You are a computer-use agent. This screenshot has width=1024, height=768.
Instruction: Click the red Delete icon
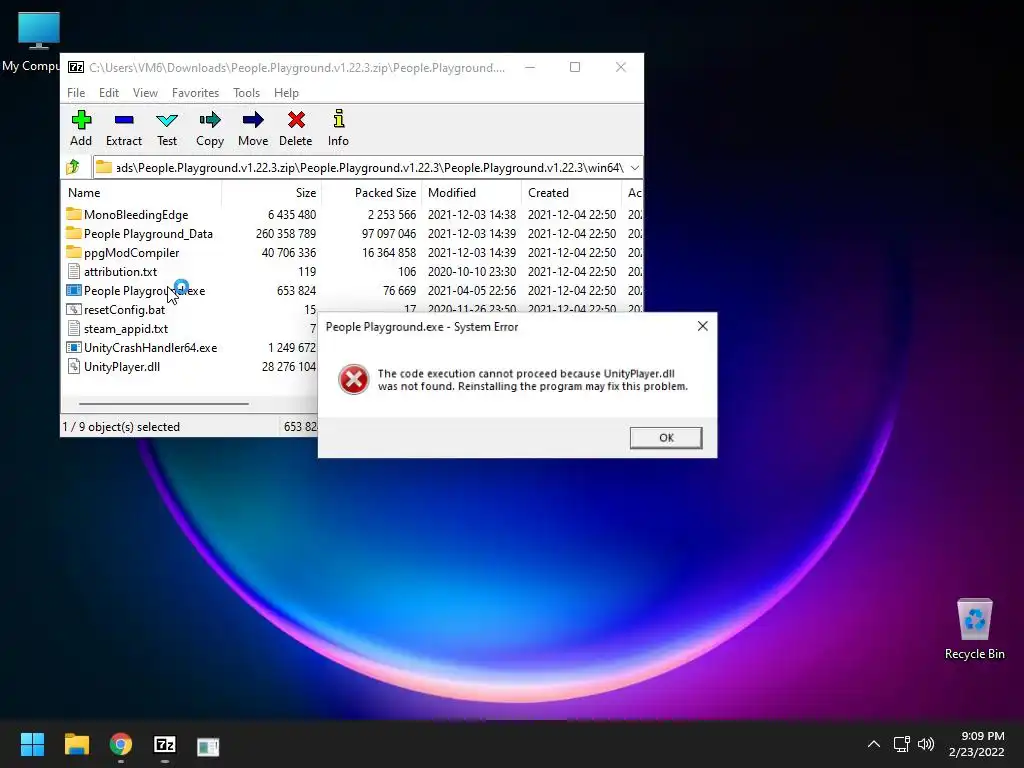[x=296, y=120]
